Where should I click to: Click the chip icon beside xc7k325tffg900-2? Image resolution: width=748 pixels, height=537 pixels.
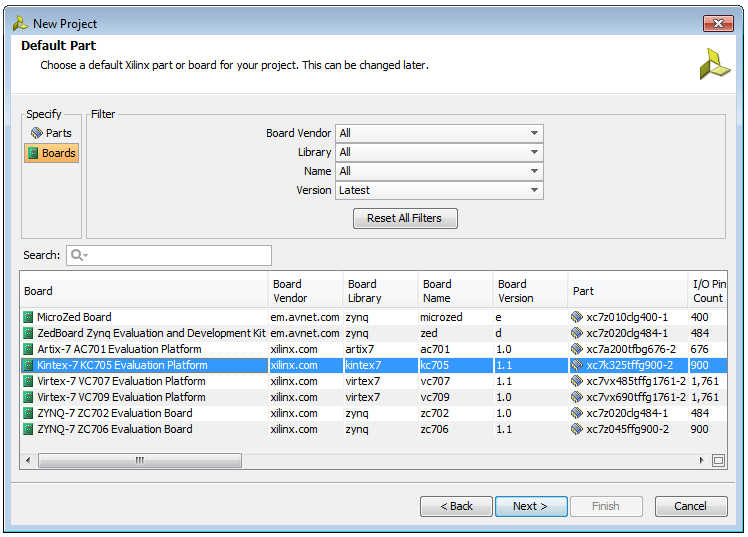577,365
